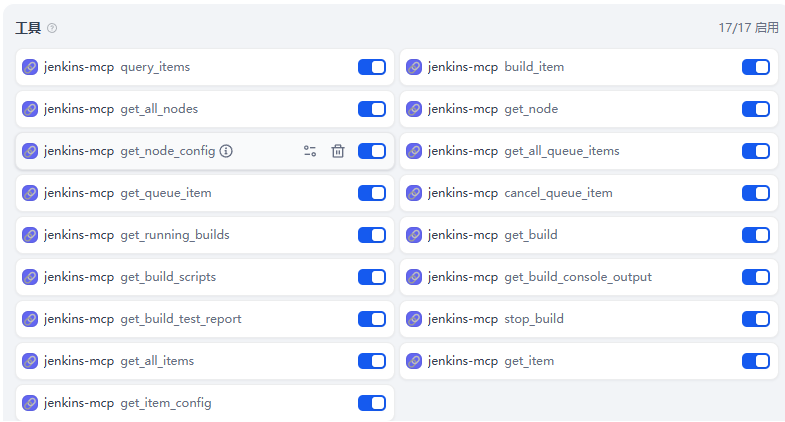Click get_all_nodes tool label
Viewport: 785px width, 422px height.
[x=159, y=109]
